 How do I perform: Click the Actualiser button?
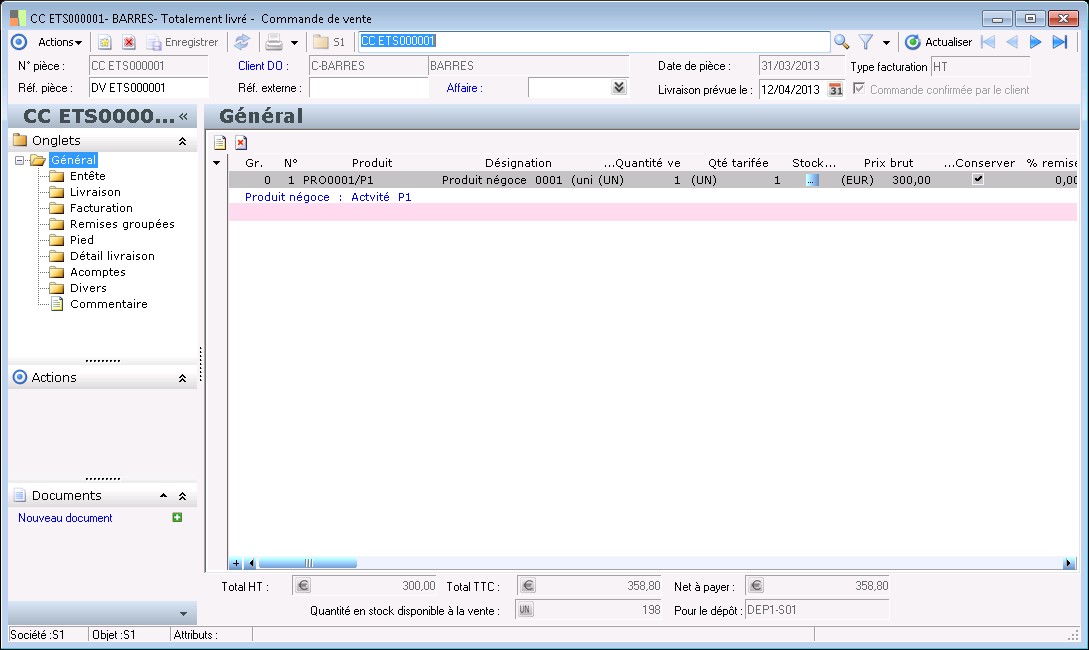938,42
